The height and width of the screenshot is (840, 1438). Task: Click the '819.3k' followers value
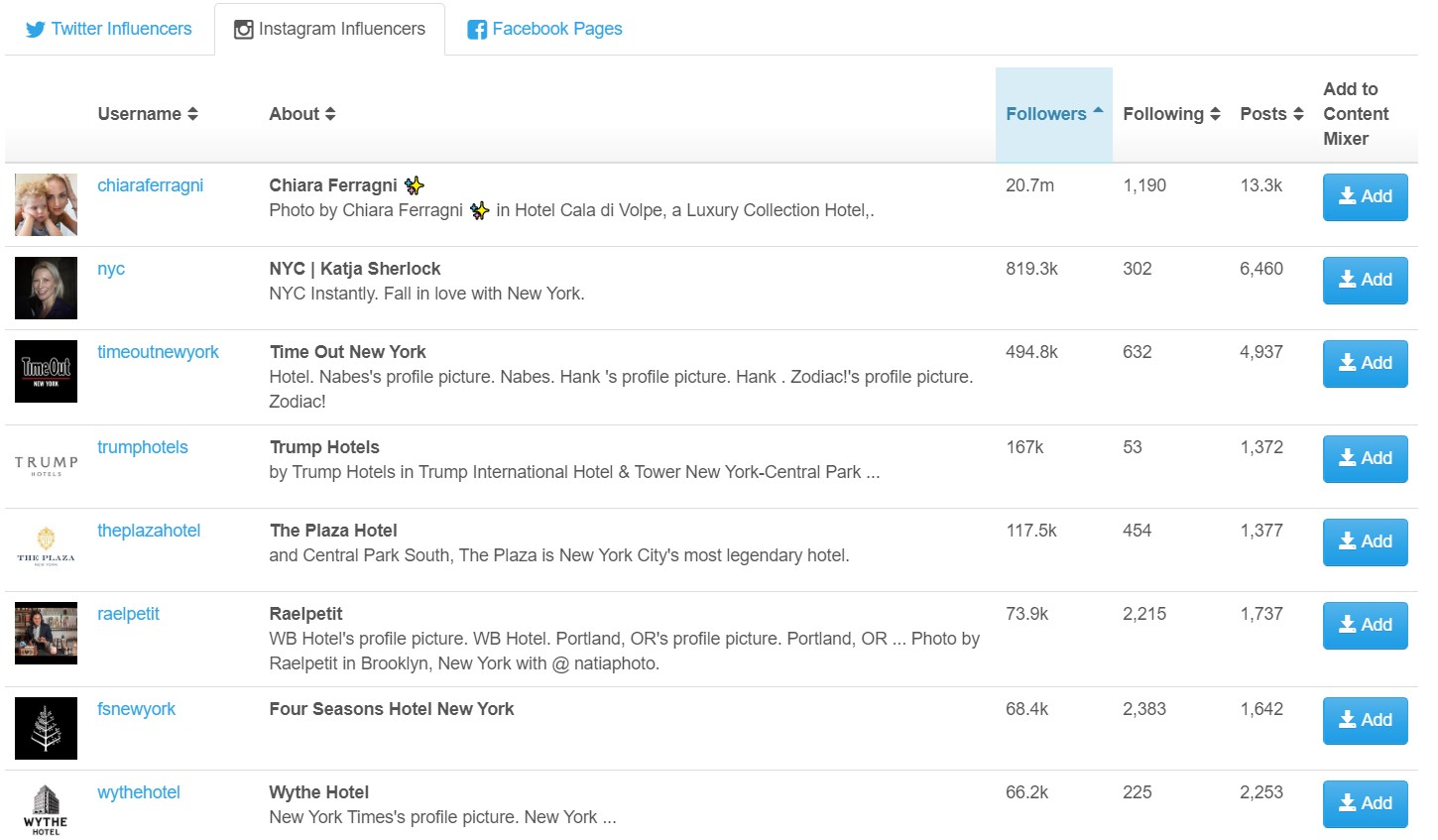tap(1031, 269)
